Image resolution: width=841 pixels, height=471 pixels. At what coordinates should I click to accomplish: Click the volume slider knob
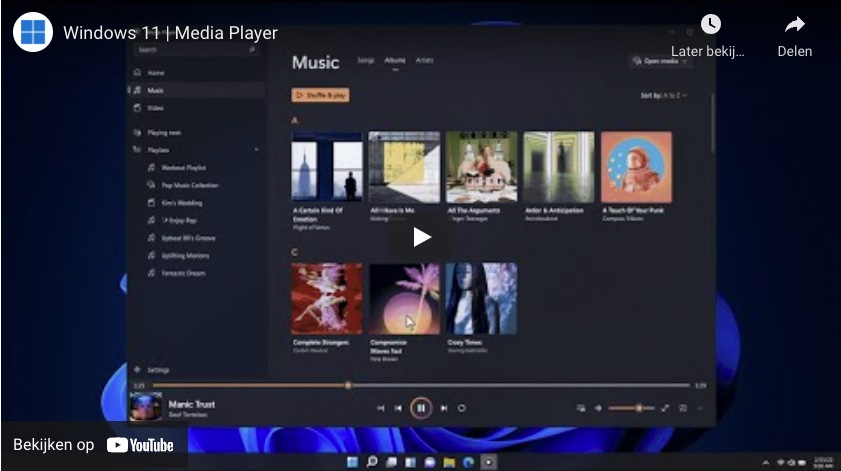[x=639, y=408]
